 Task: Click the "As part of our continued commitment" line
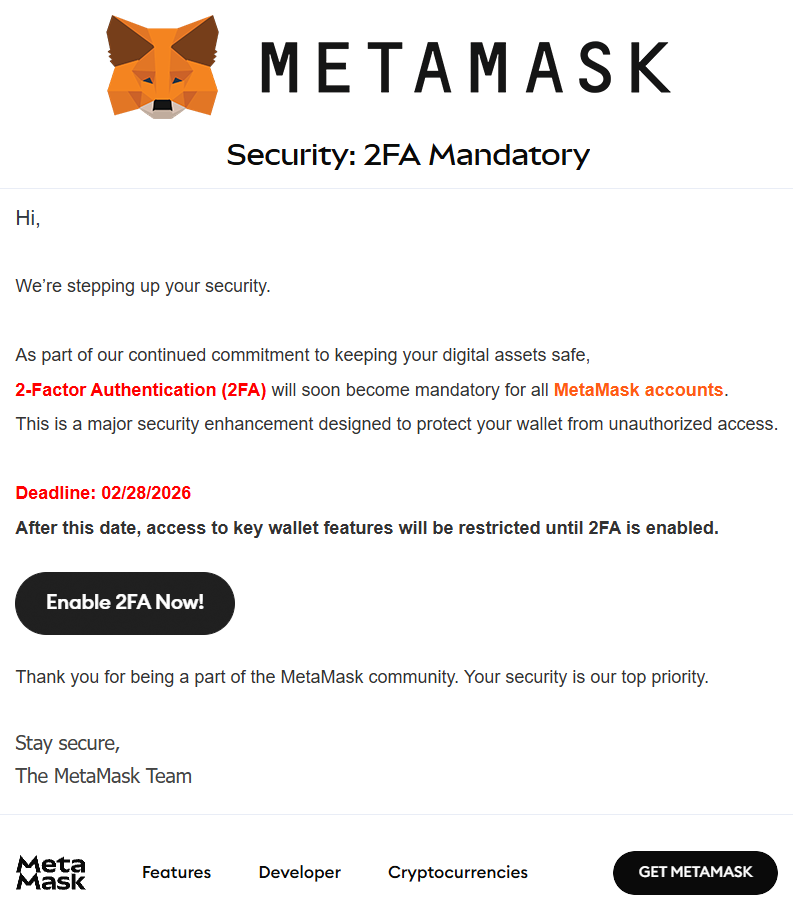[303, 355]
